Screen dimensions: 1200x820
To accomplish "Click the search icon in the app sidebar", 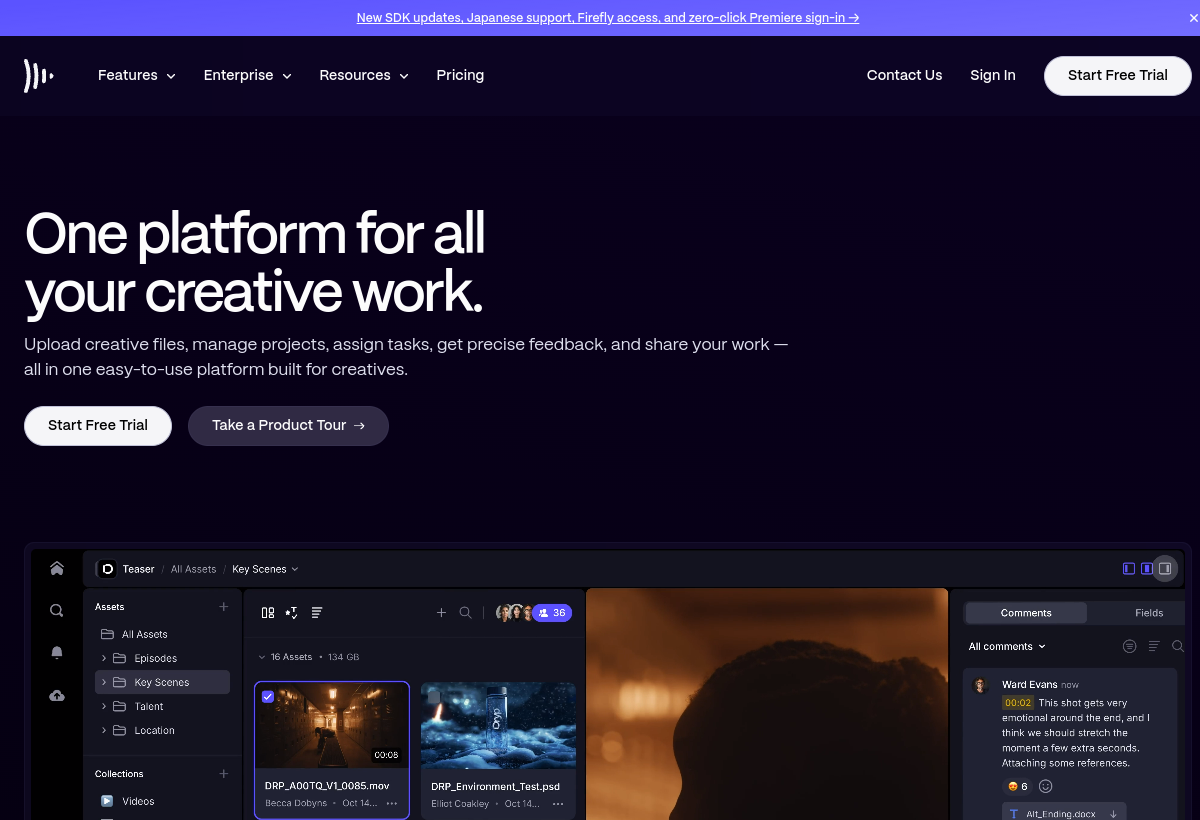I will (57, 610).
